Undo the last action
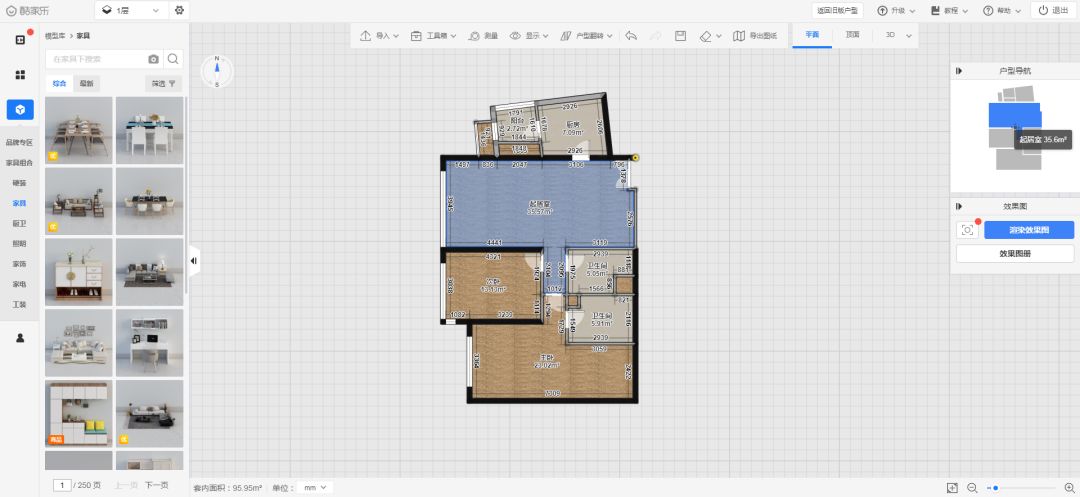The width and height of the screenshot is (1080, 497). 631,36
